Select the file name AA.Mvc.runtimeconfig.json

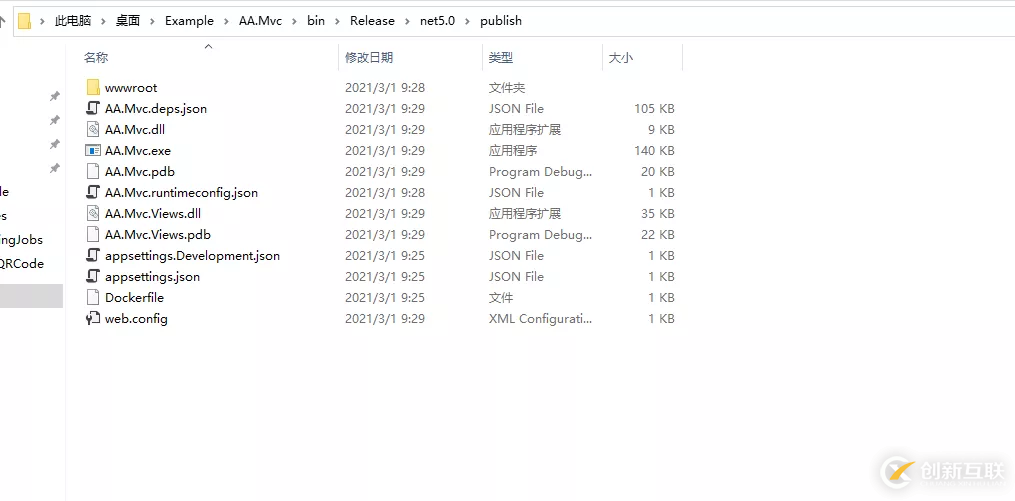pyautogui.click(x=181, y=192)
